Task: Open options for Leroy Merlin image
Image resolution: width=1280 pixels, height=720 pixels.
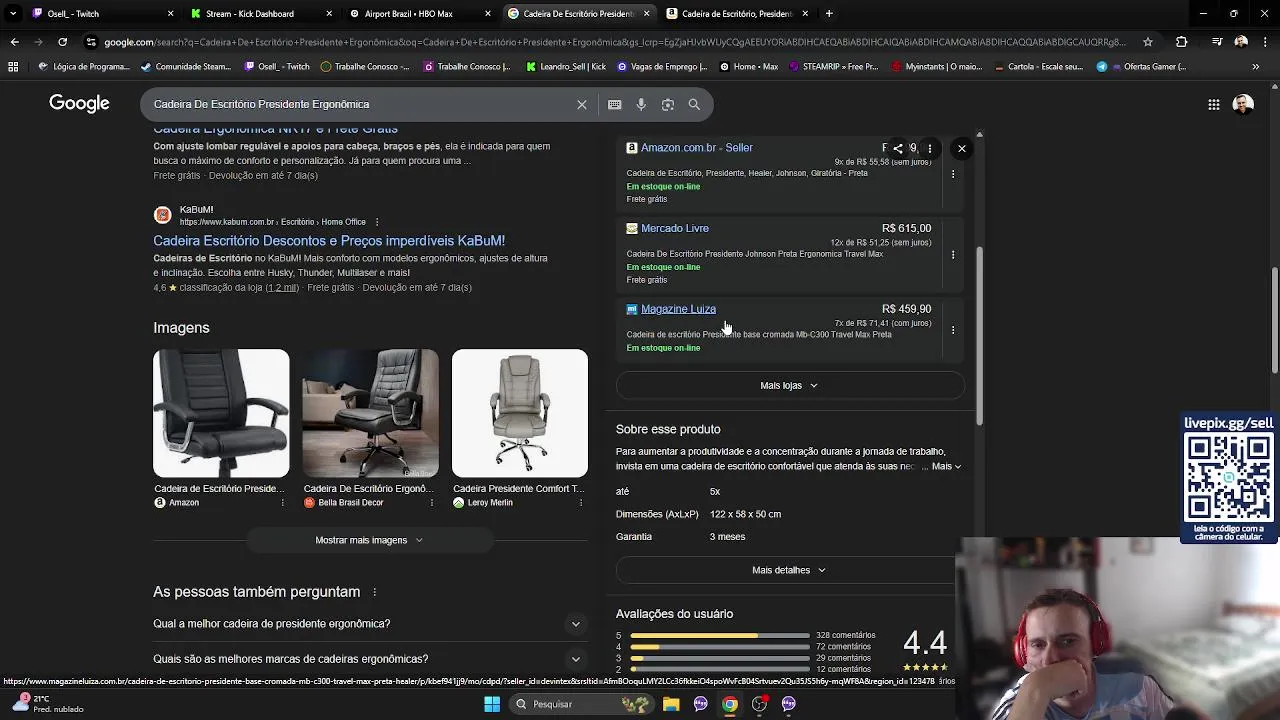Action: (581, 502)
